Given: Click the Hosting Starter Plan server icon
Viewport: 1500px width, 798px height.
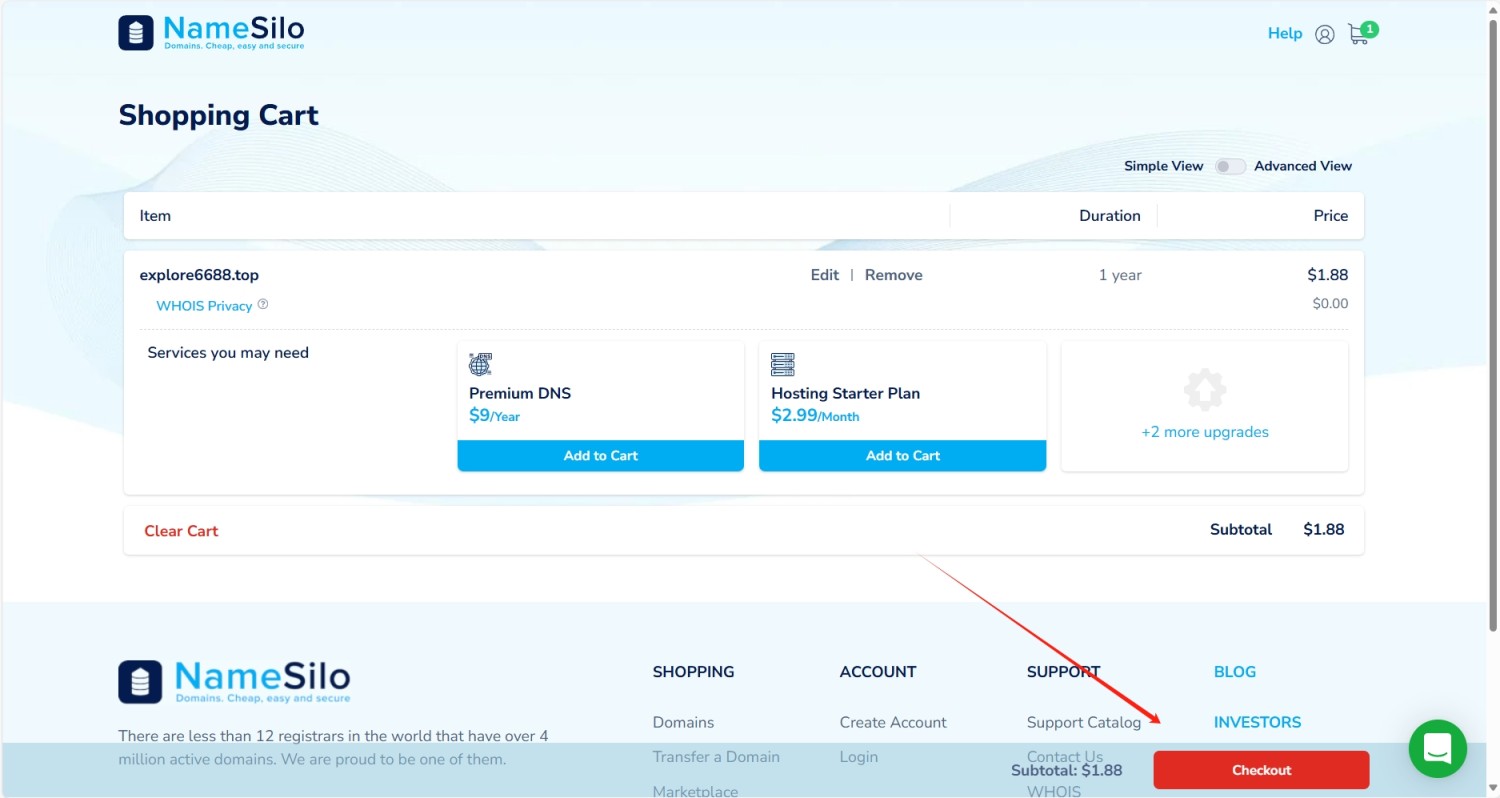Looking at the screenshot, I should point(782,364).
